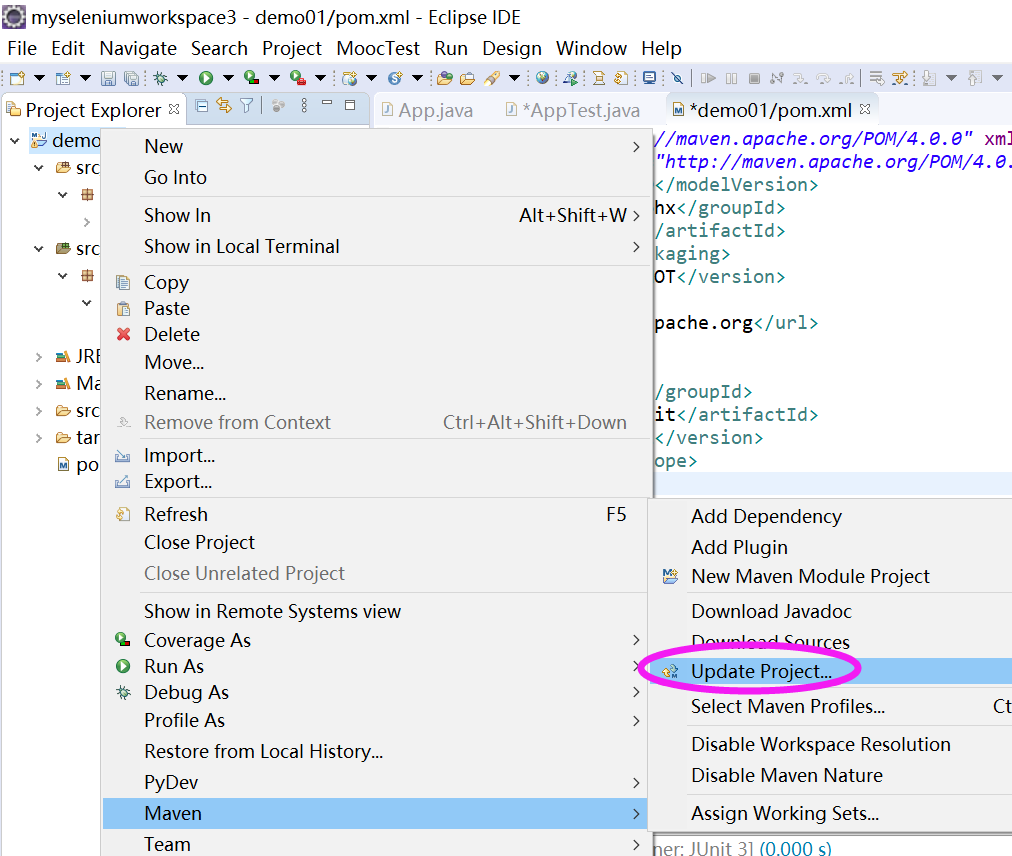
Task: Click the New wizard toolbar icon
Action: click(x=17, y=78)
